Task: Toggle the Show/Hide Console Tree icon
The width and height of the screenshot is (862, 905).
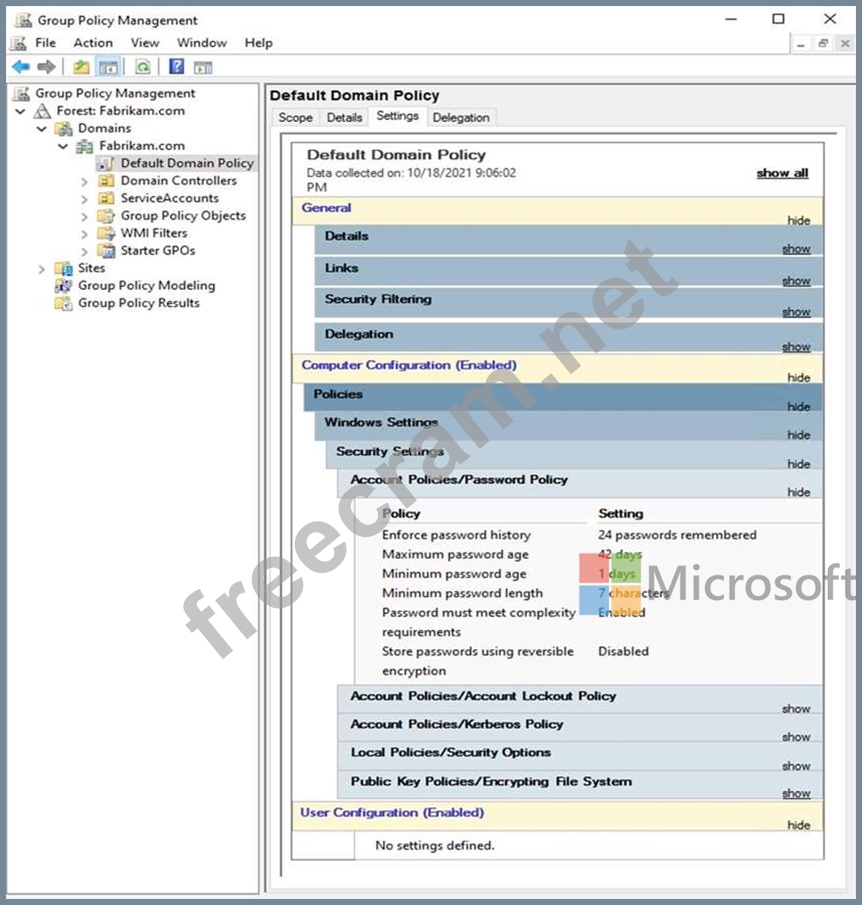Action: (108, 67)
